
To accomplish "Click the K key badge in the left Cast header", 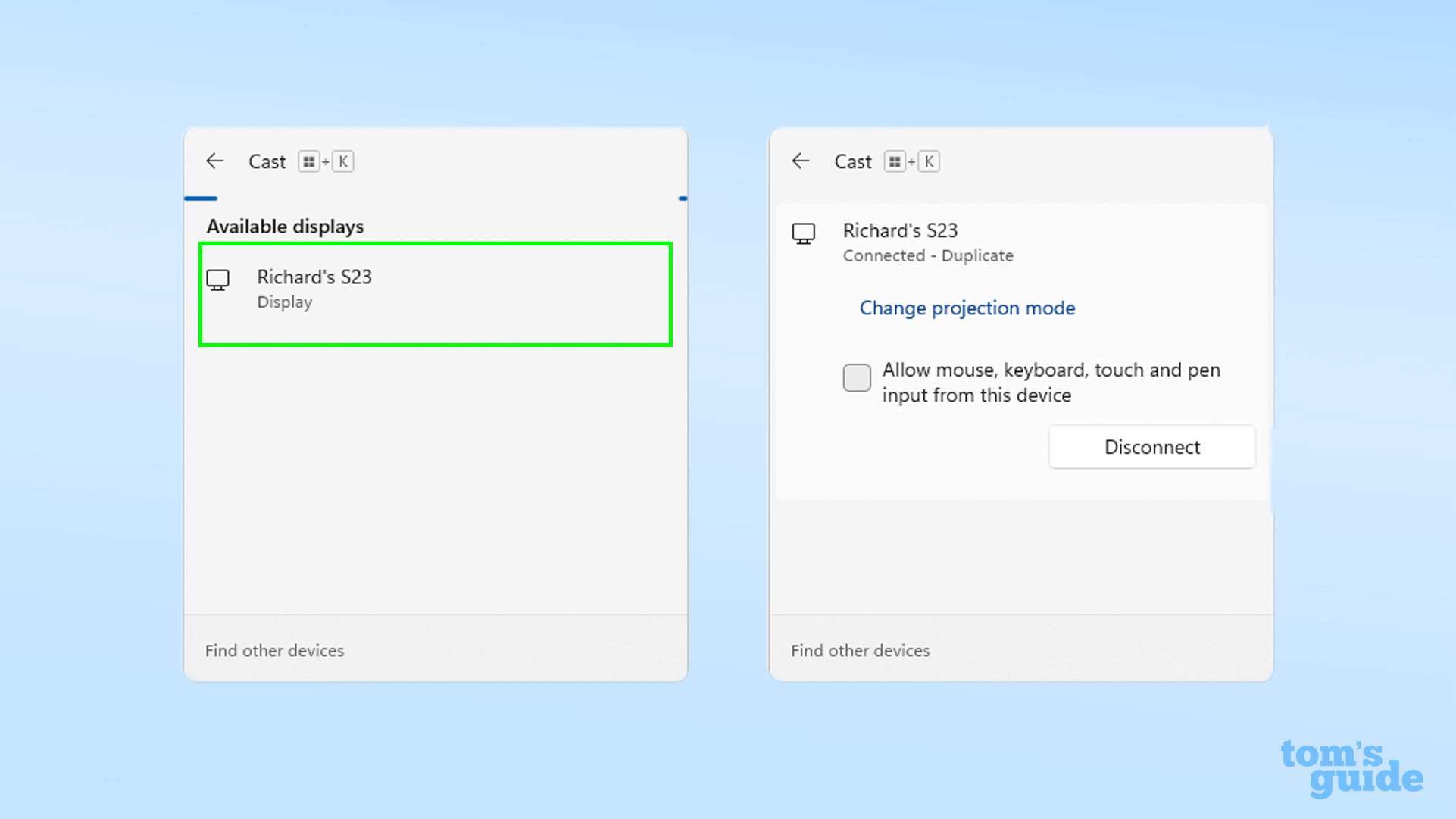I will (343, 161).
